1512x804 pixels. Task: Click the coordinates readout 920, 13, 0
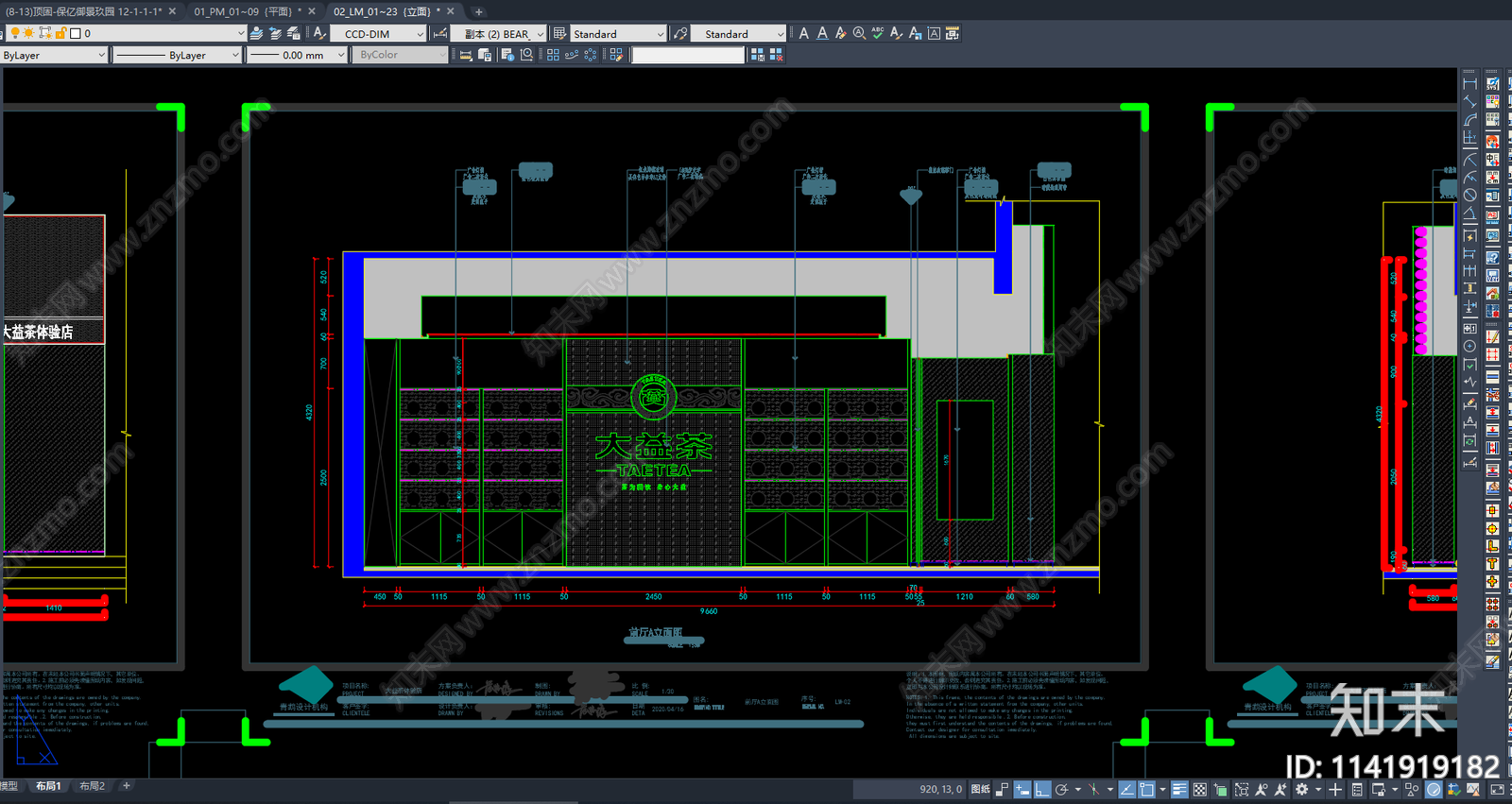[x=940, y=789]
